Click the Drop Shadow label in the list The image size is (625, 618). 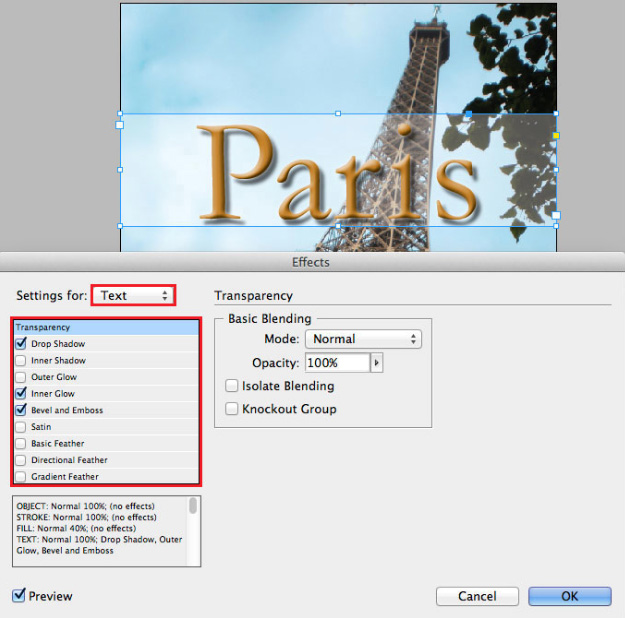(58, 344)
